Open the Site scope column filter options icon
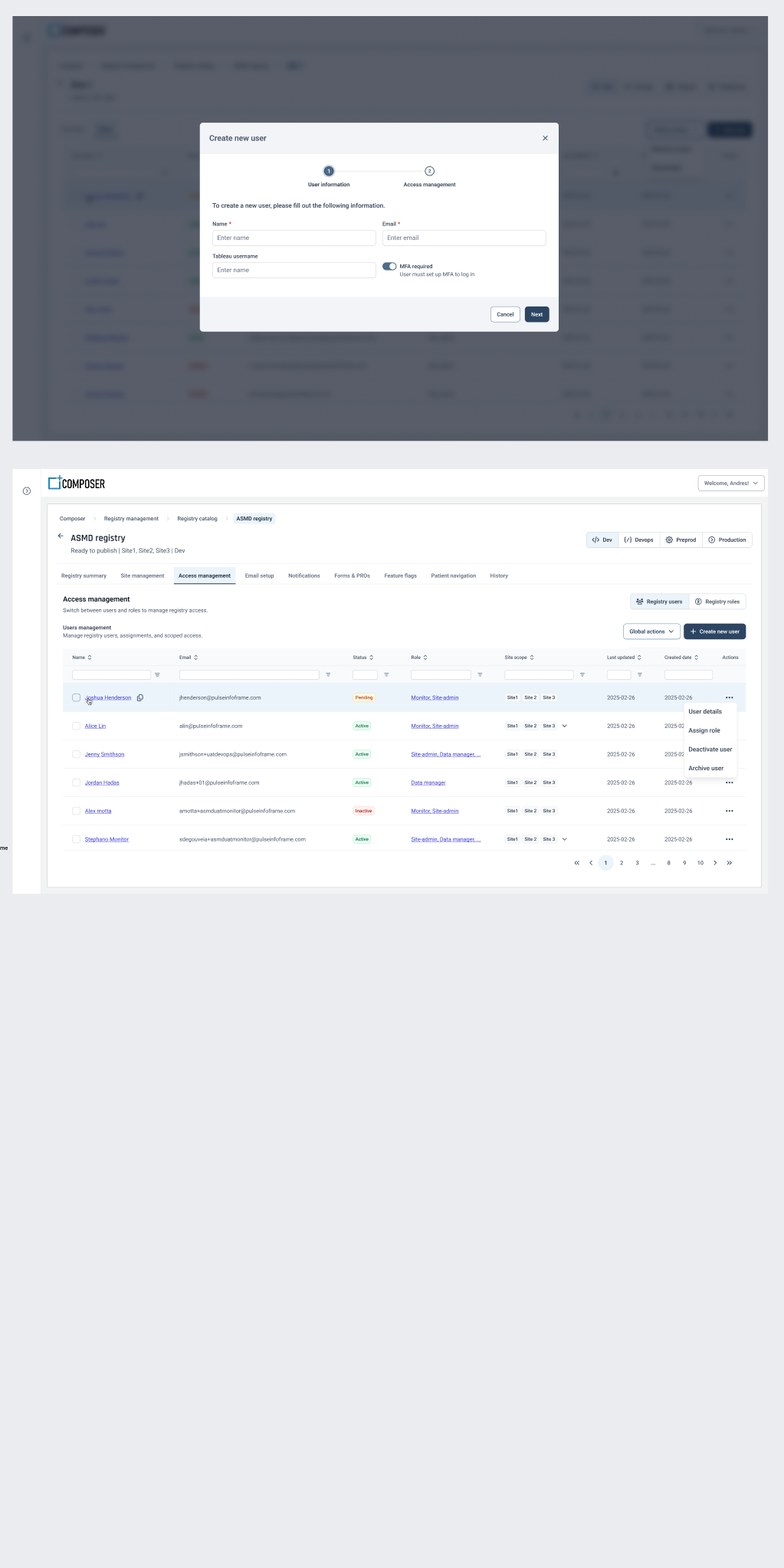 tap(582, 675)
